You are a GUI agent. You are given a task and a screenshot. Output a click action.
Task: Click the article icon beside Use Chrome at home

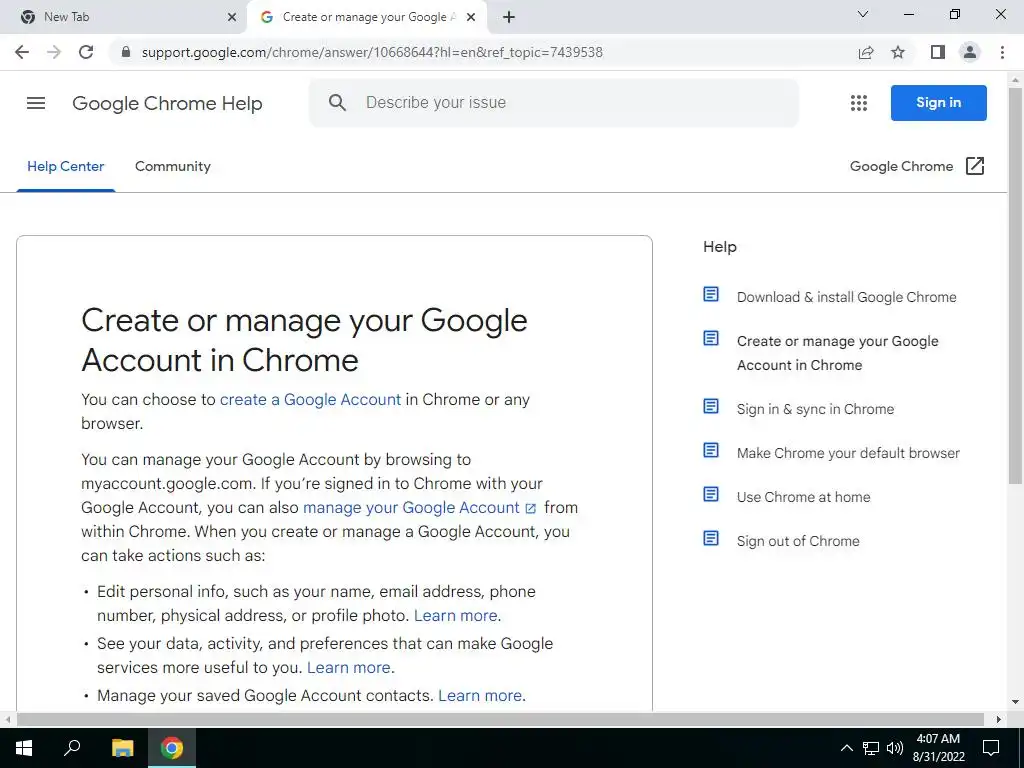point(711,494)
